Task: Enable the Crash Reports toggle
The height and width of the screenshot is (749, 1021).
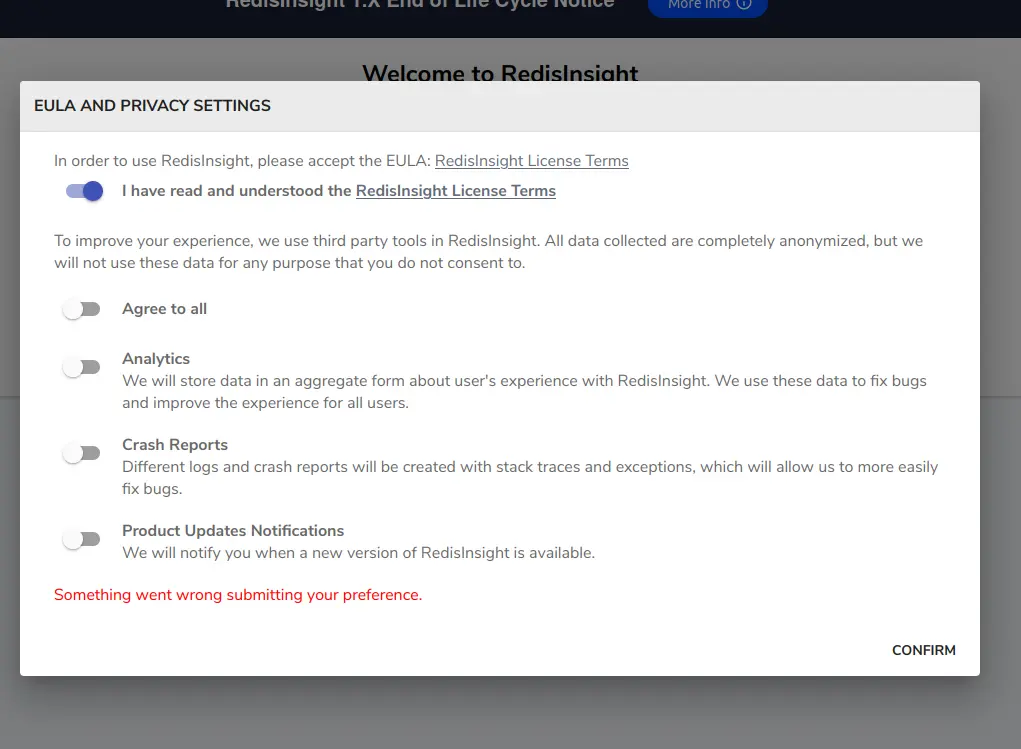Action: pyautogui.click(x=81, y=452)
